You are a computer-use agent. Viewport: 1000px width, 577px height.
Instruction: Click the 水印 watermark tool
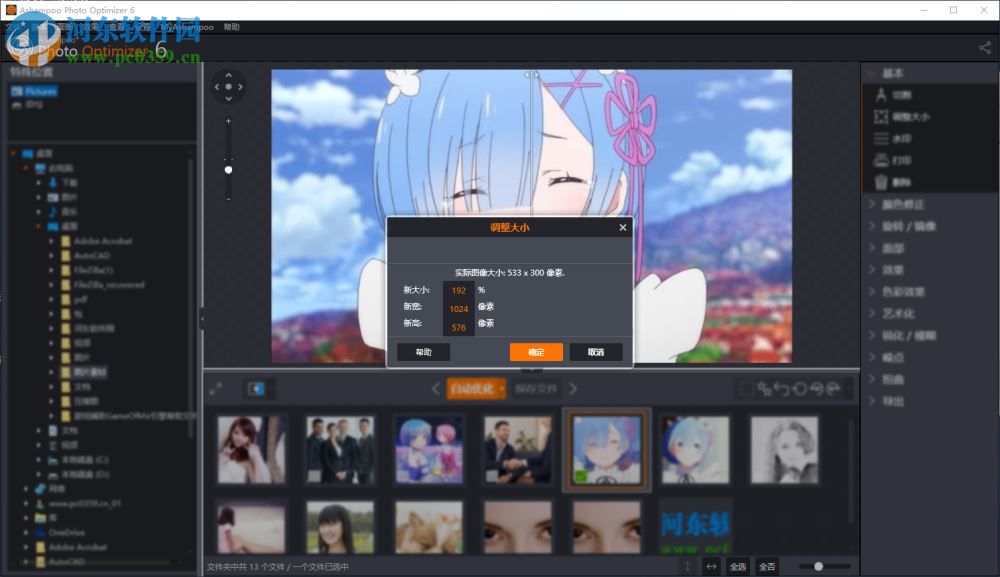click(903, 138)
